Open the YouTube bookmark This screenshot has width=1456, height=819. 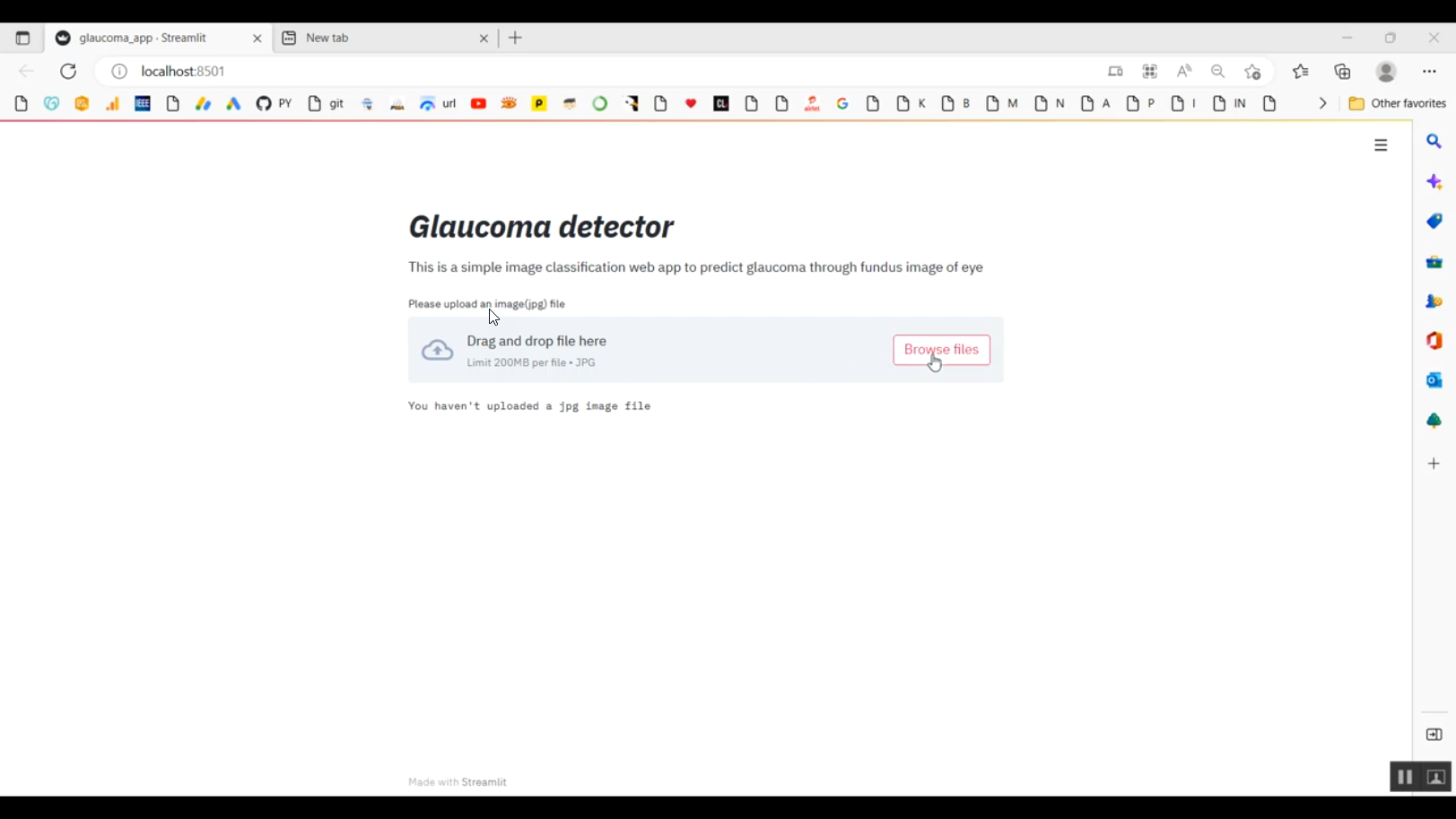click(x=479, y=104)
